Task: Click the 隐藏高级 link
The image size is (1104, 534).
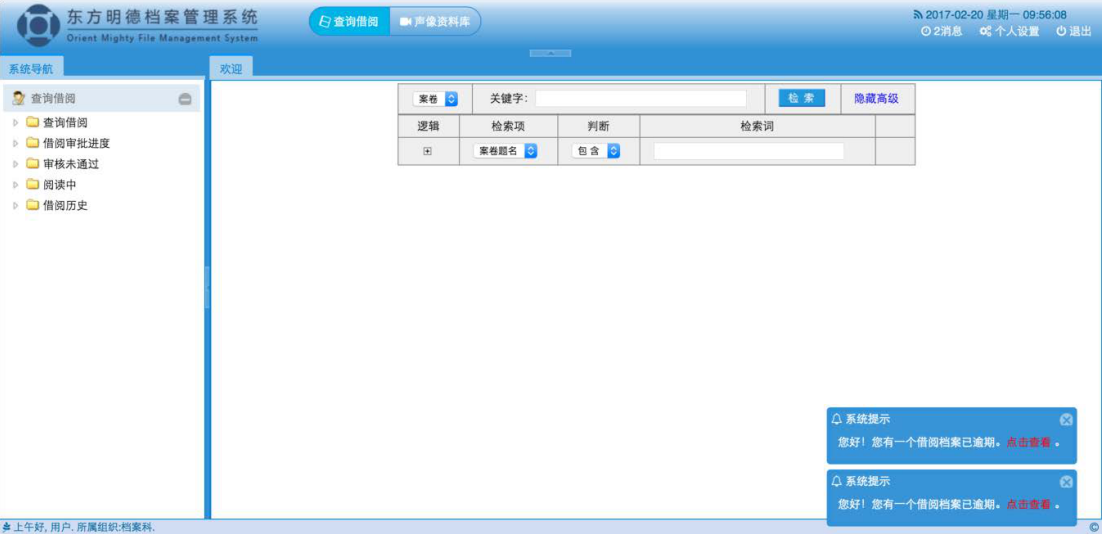Action: [876, 99]
